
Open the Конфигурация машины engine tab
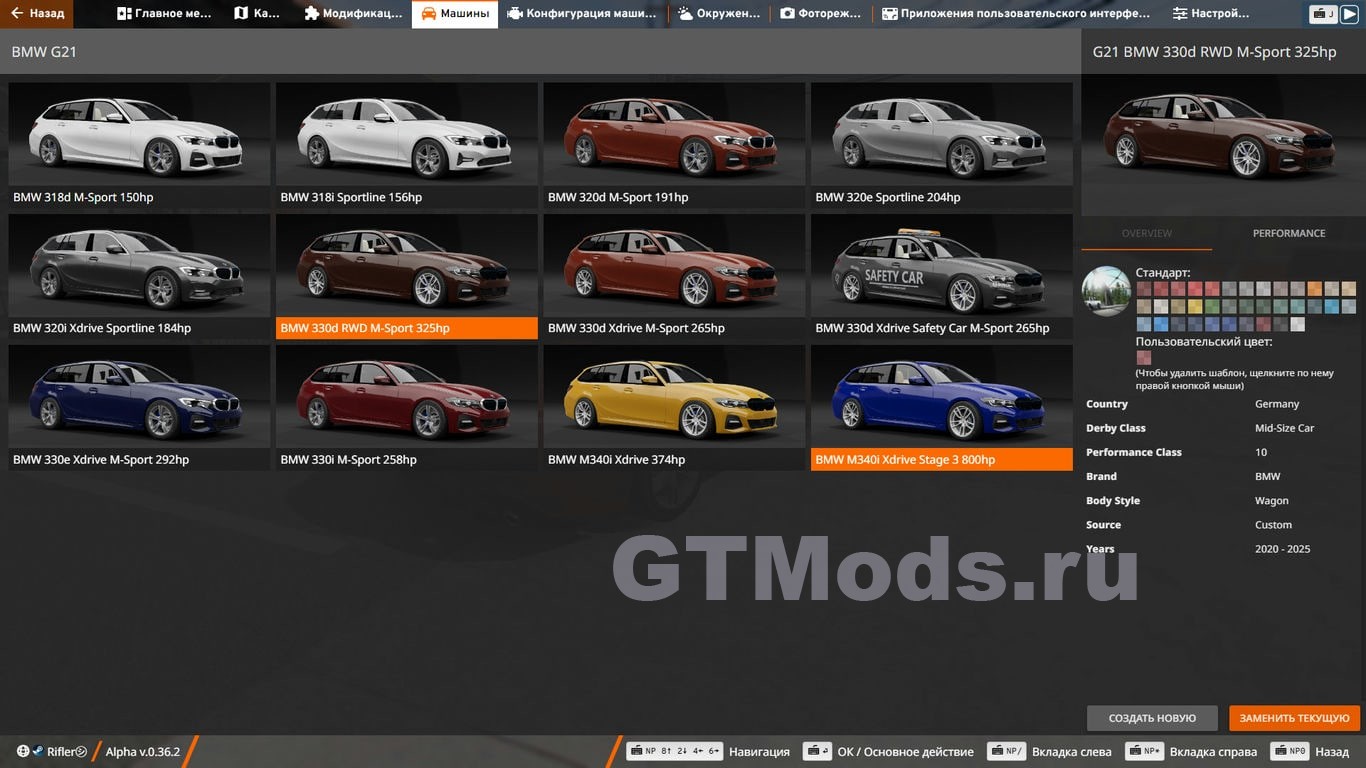tap(582, 14)
